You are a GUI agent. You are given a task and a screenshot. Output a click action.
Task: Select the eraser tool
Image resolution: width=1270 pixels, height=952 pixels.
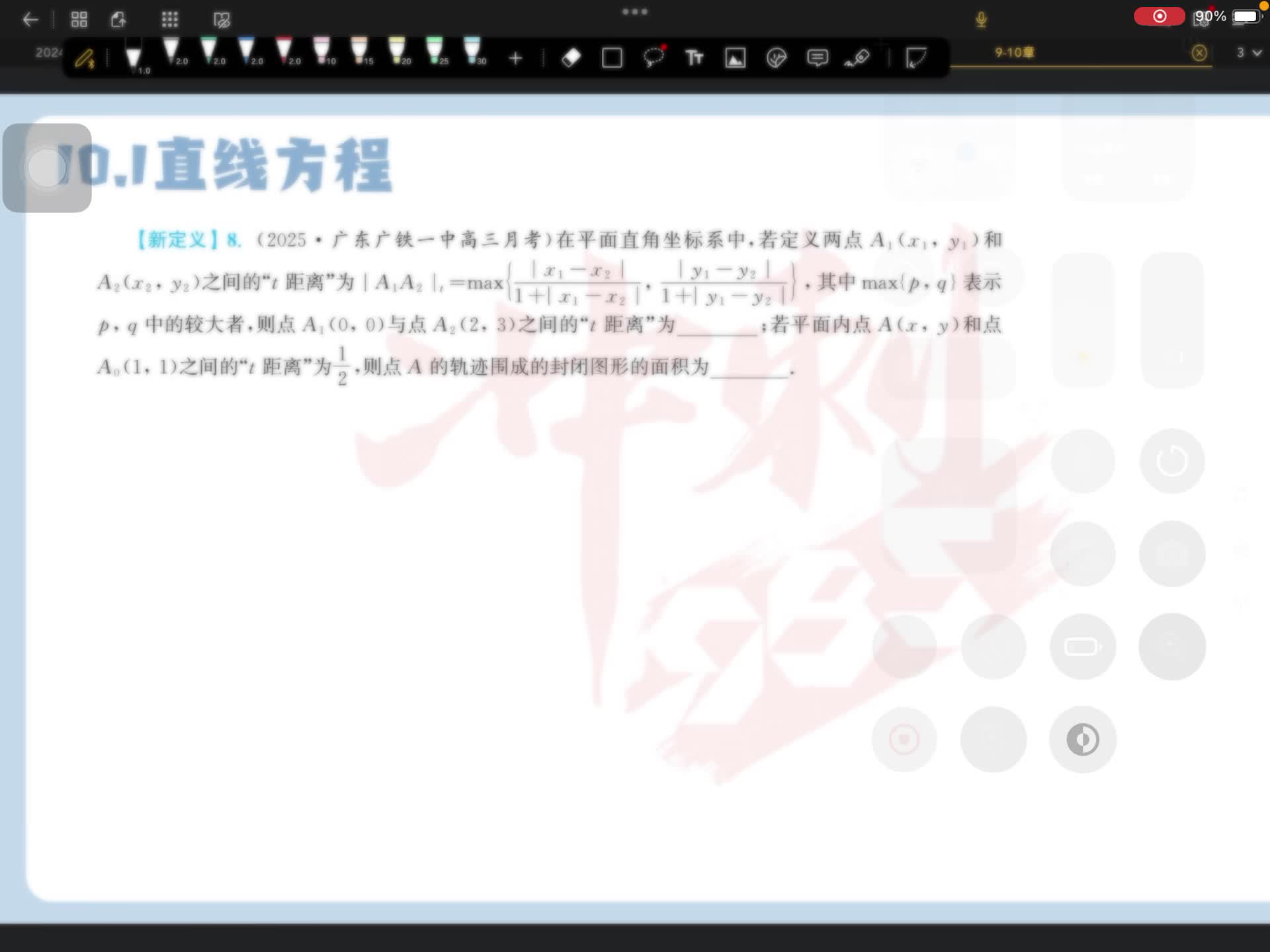[571, 58]
